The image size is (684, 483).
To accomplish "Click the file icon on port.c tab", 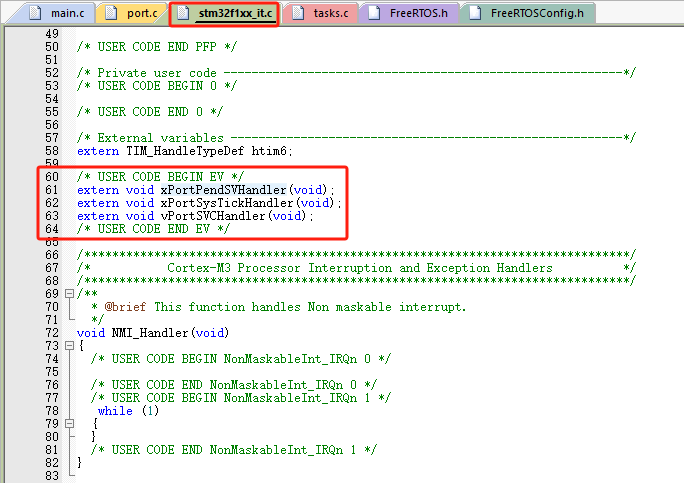I will pos(111,13).
